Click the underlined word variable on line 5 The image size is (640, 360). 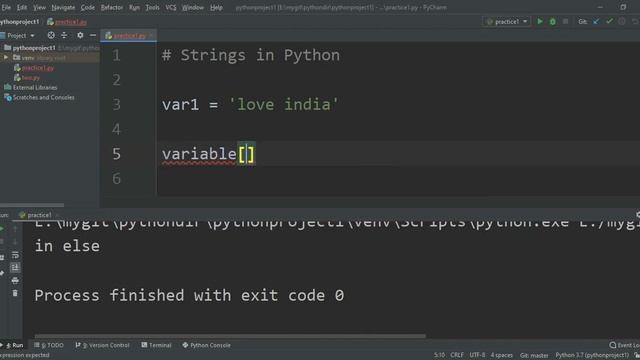click(199, 154)
